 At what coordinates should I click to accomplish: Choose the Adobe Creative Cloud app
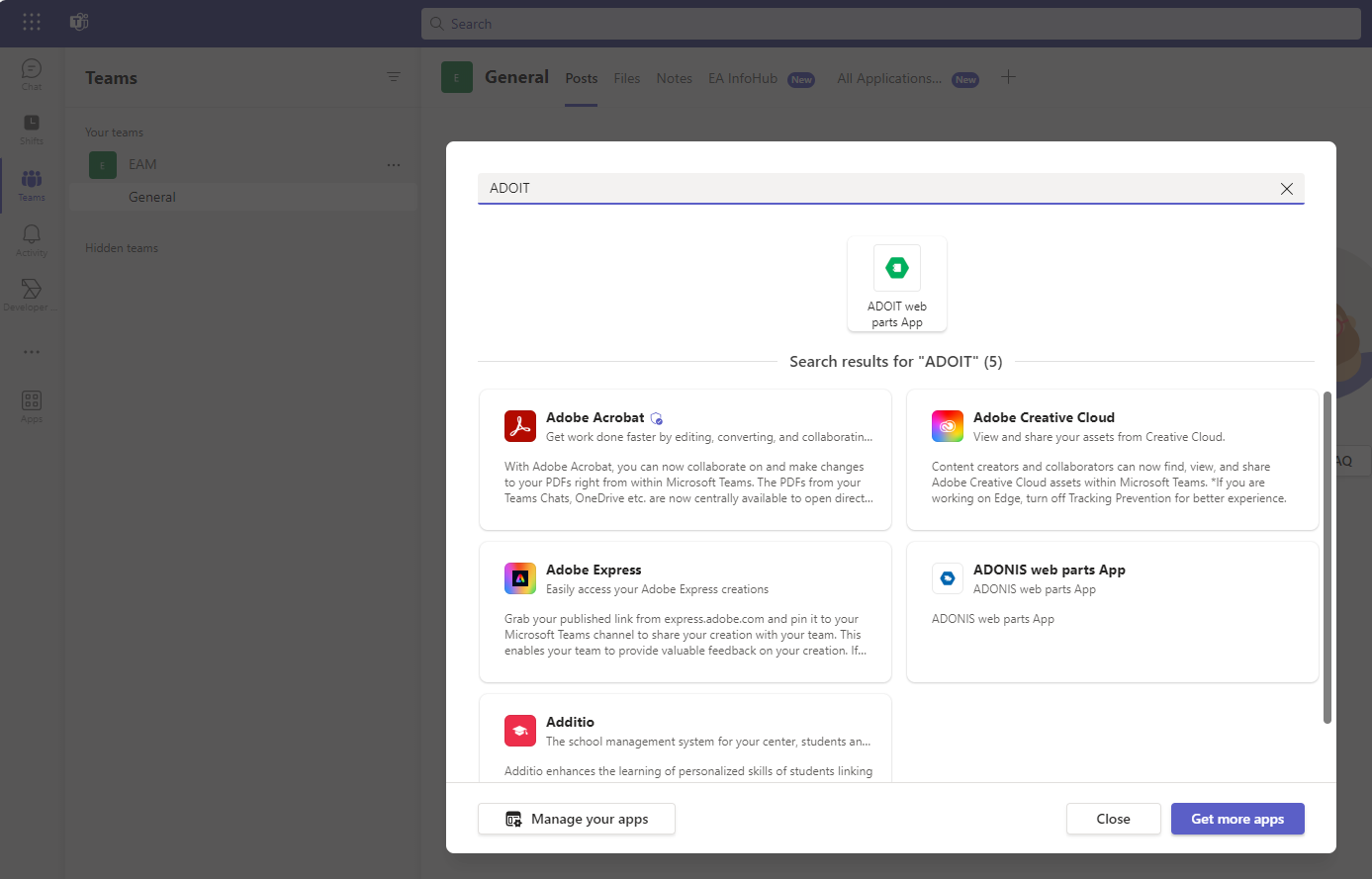coord(1112,460)
